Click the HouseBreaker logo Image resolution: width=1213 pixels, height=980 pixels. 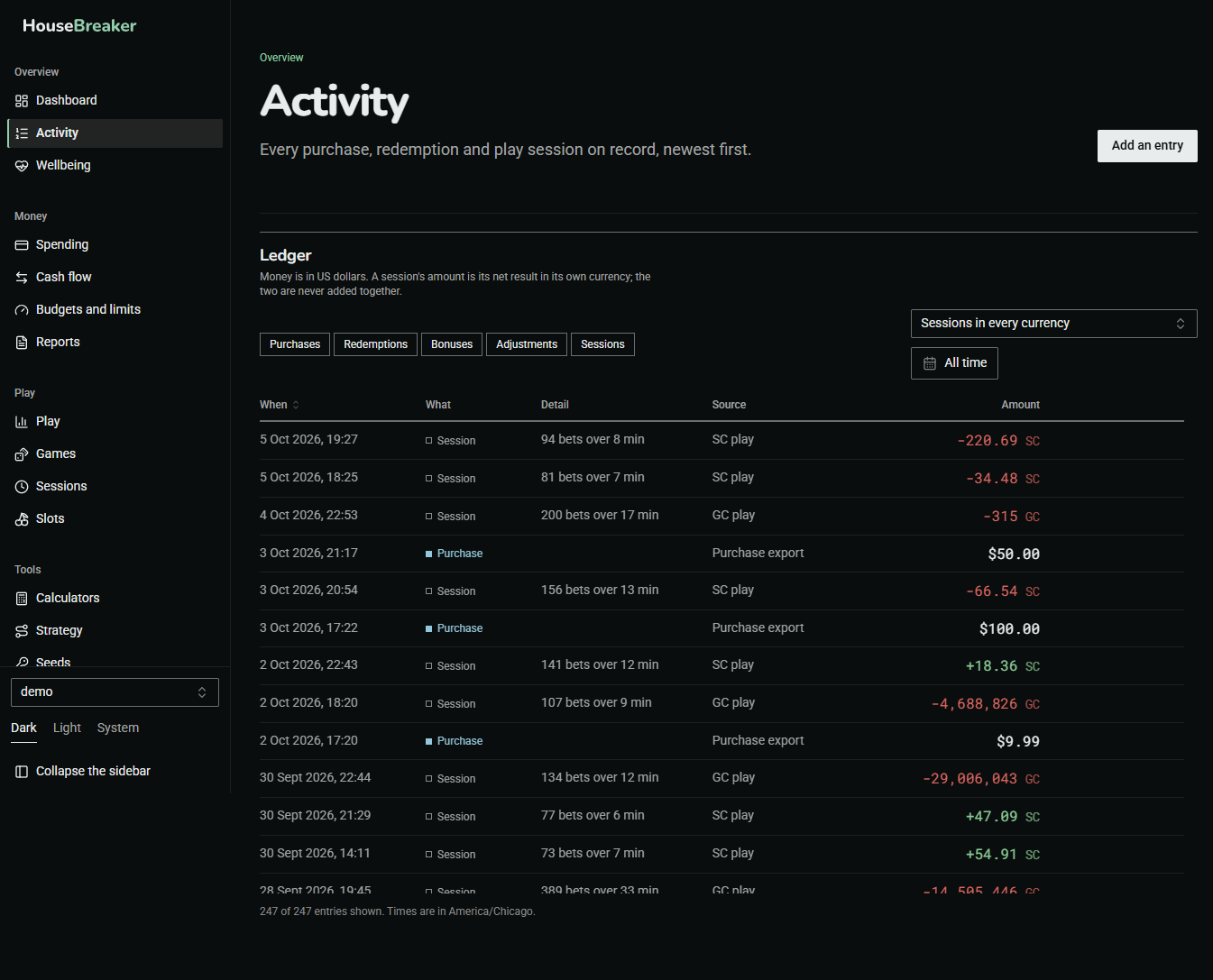point(79,26)
